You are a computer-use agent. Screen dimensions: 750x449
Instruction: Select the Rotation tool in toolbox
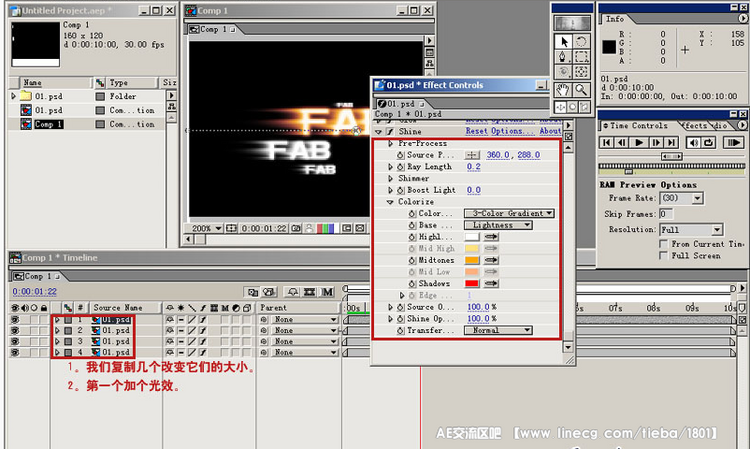tap(581, 42)
